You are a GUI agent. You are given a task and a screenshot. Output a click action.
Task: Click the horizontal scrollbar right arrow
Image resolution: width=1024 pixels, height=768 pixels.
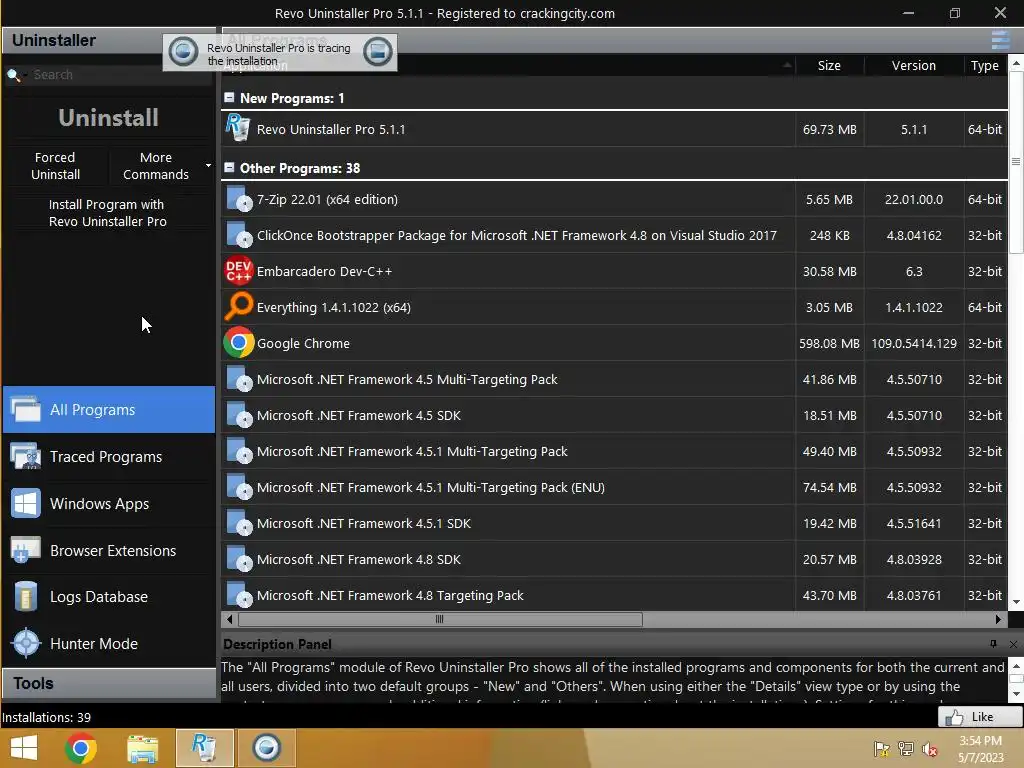(x=999, y=619)
